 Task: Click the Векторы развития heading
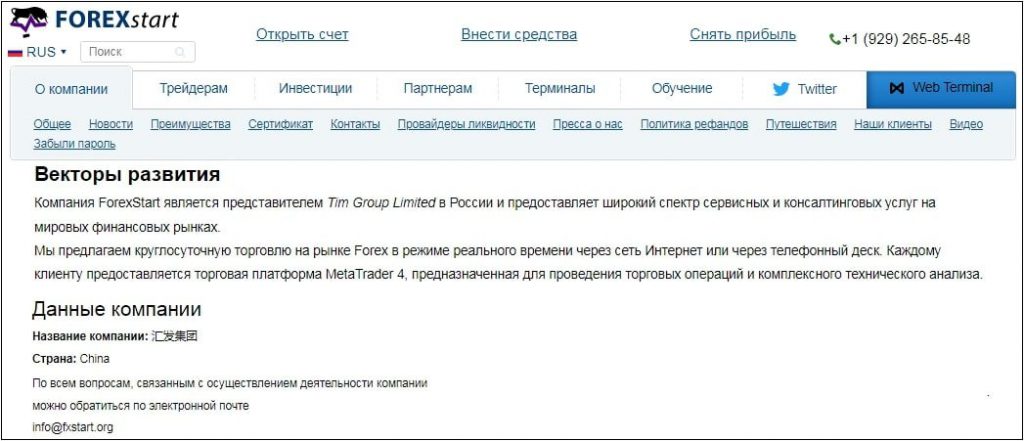pos(127,175)
